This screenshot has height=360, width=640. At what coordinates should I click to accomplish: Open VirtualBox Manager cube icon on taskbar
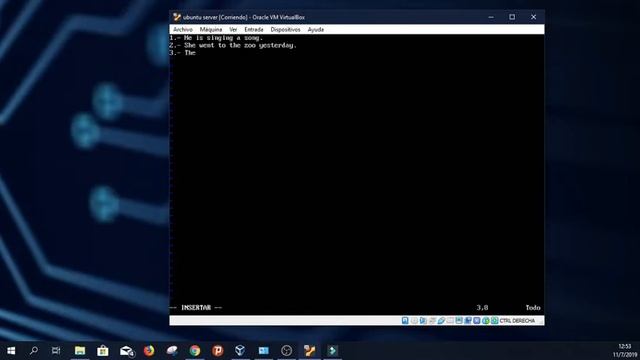click(x=240, y=351)
